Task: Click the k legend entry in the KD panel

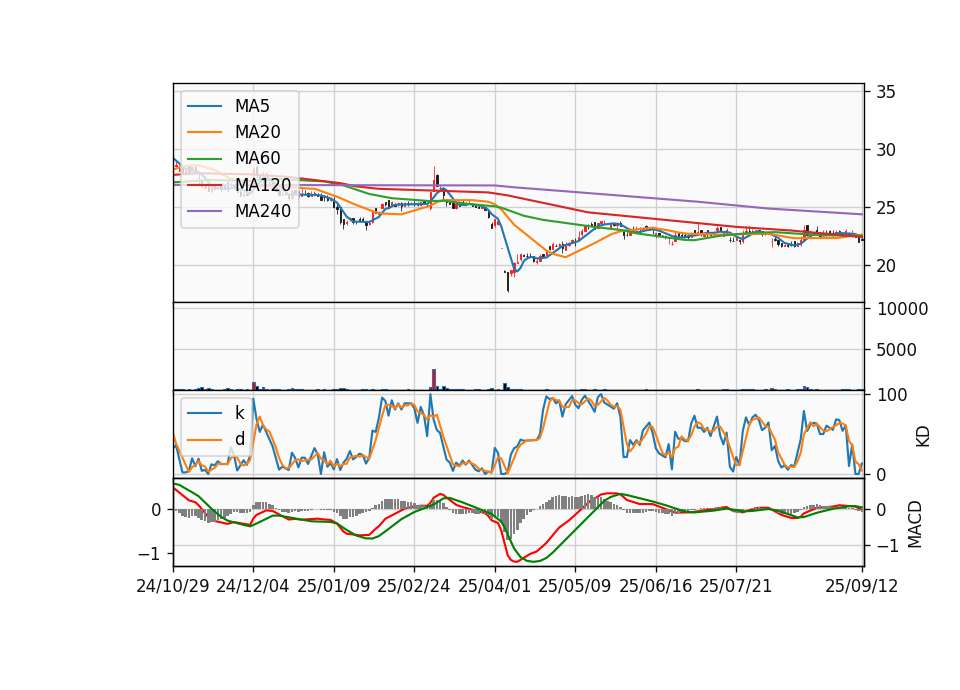Action: click(239, 413)
